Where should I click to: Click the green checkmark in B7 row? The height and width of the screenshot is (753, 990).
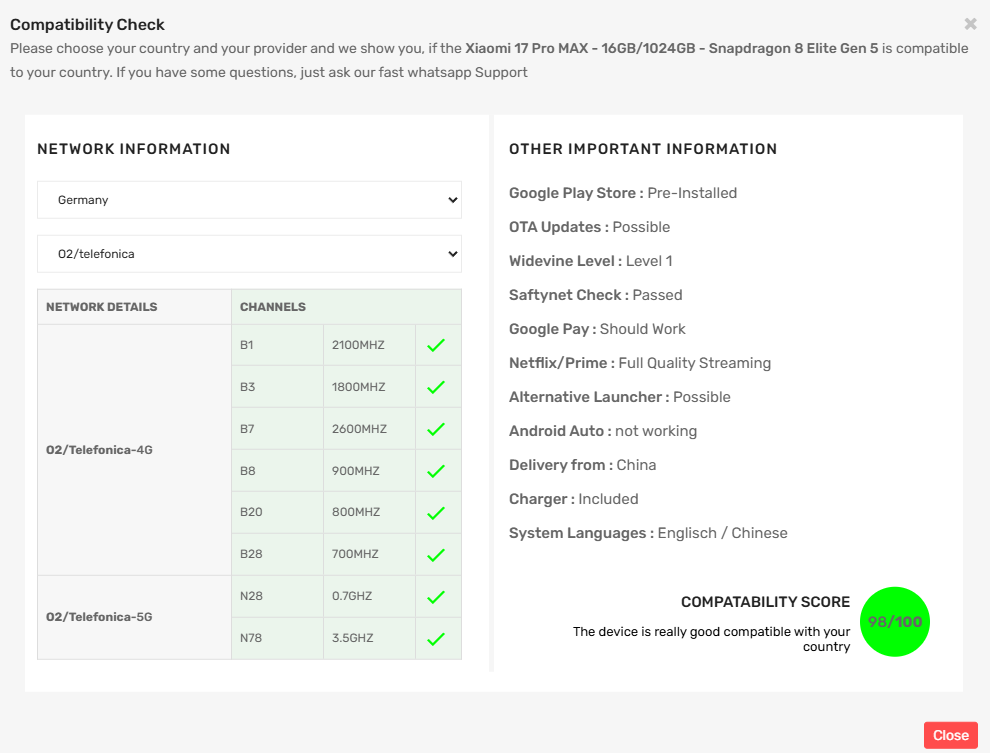pos(436,430)
